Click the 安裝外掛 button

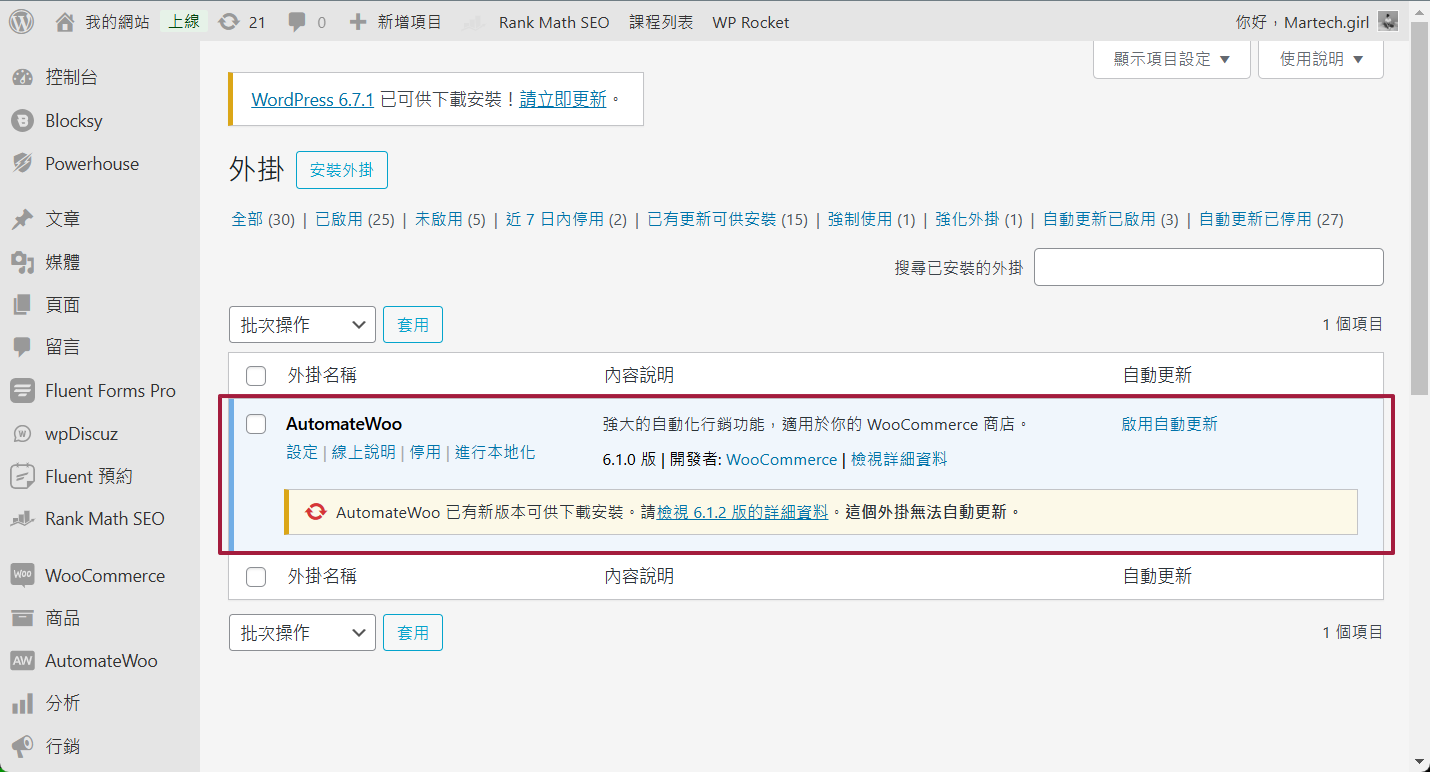(341, 170)
